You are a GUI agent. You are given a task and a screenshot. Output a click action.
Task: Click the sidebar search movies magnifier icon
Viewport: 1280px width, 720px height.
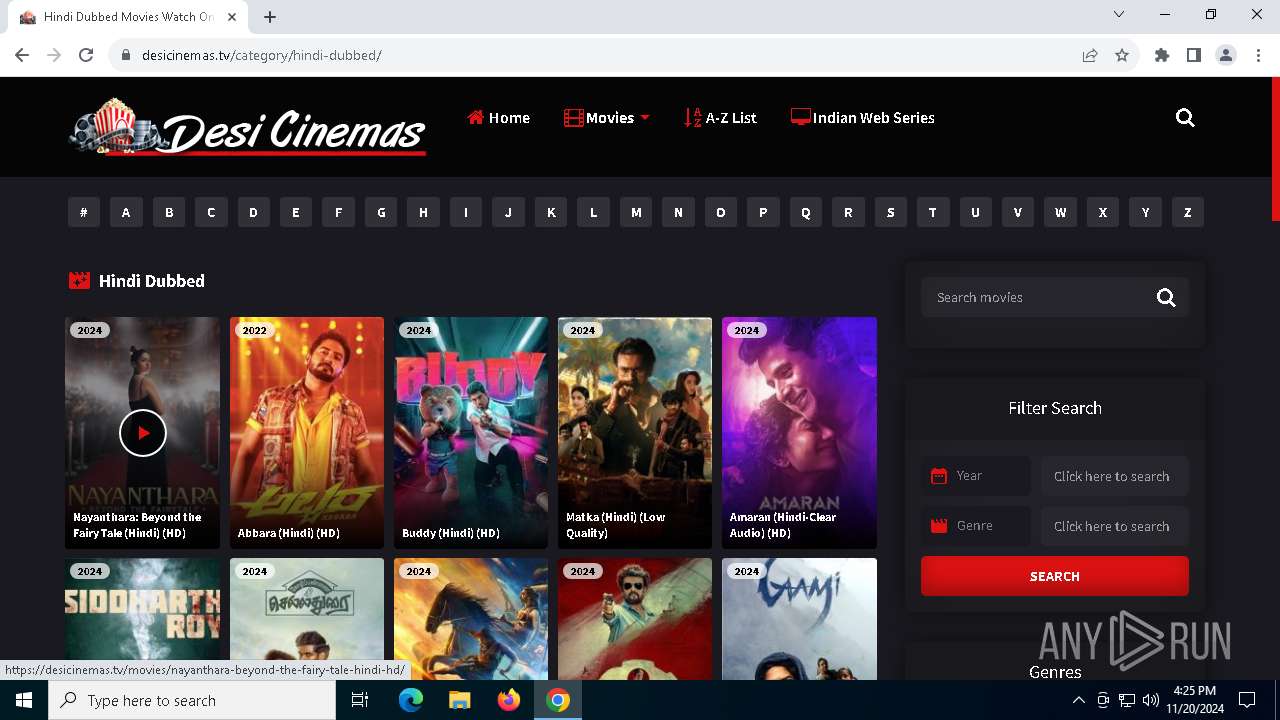[x=1166, y=297]
